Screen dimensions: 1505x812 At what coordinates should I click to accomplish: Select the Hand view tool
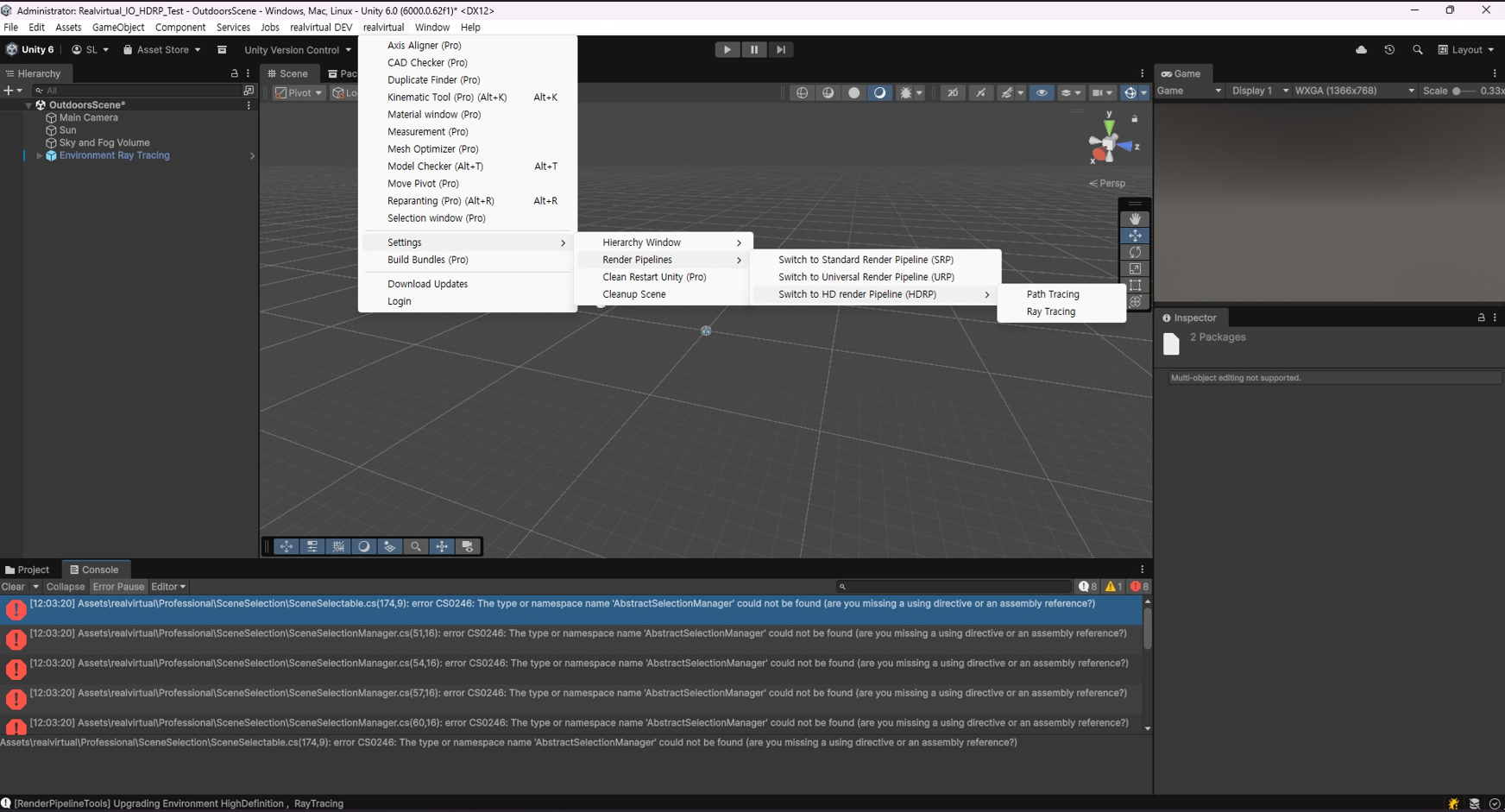pos(1135,219)
